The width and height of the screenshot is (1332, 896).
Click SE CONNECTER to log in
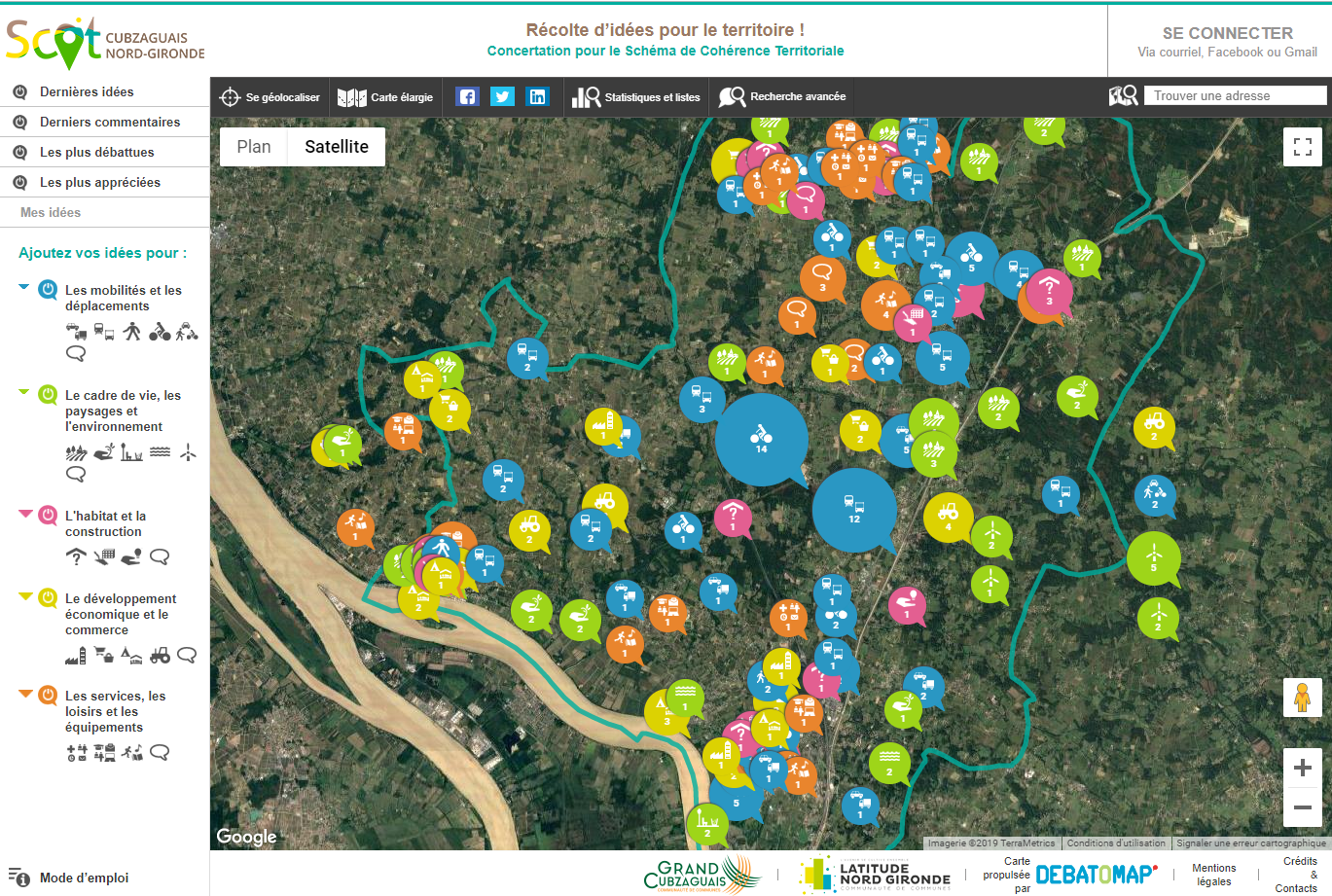click(x=1227, y=34)
